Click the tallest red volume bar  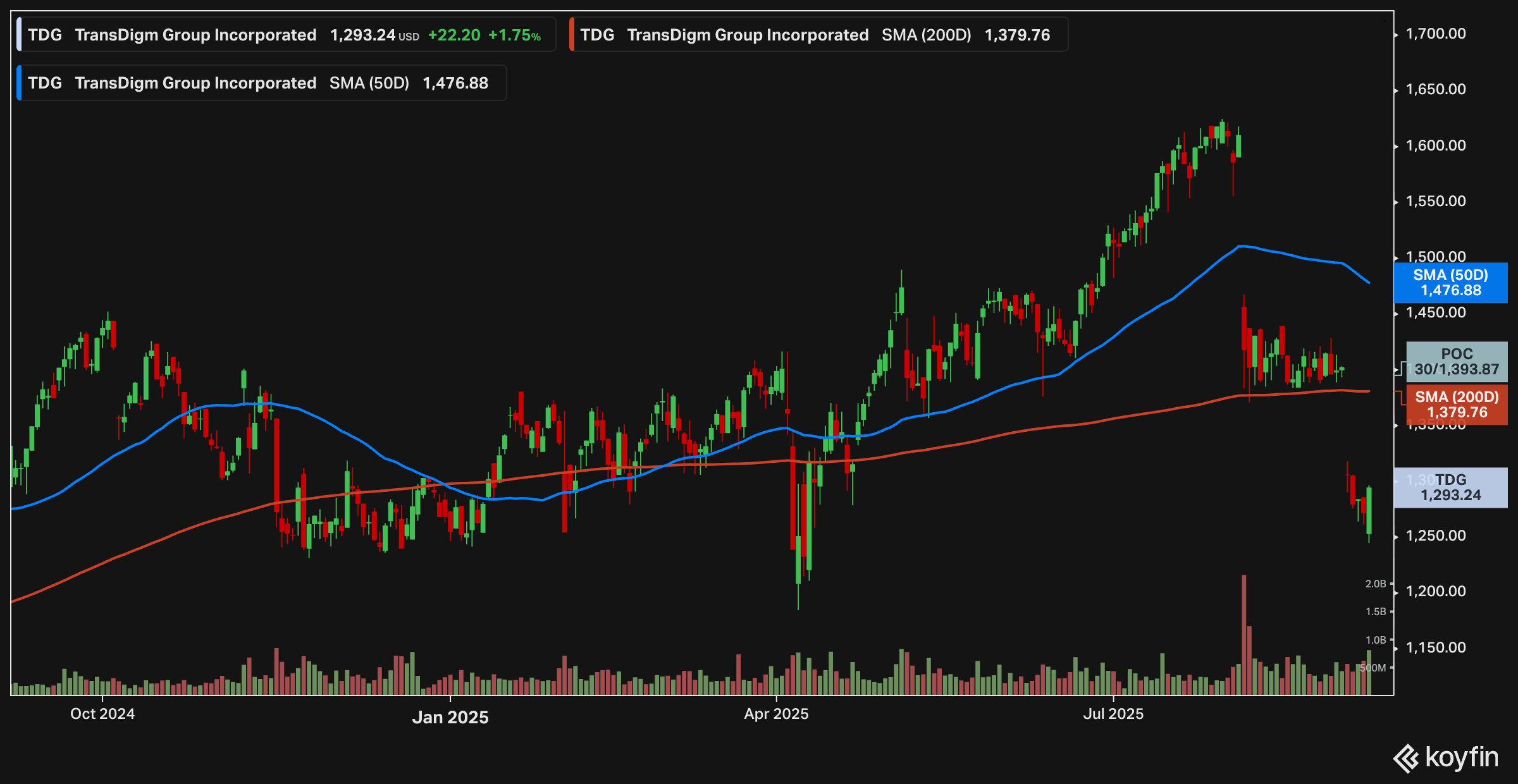click(x=1243, y=634)
